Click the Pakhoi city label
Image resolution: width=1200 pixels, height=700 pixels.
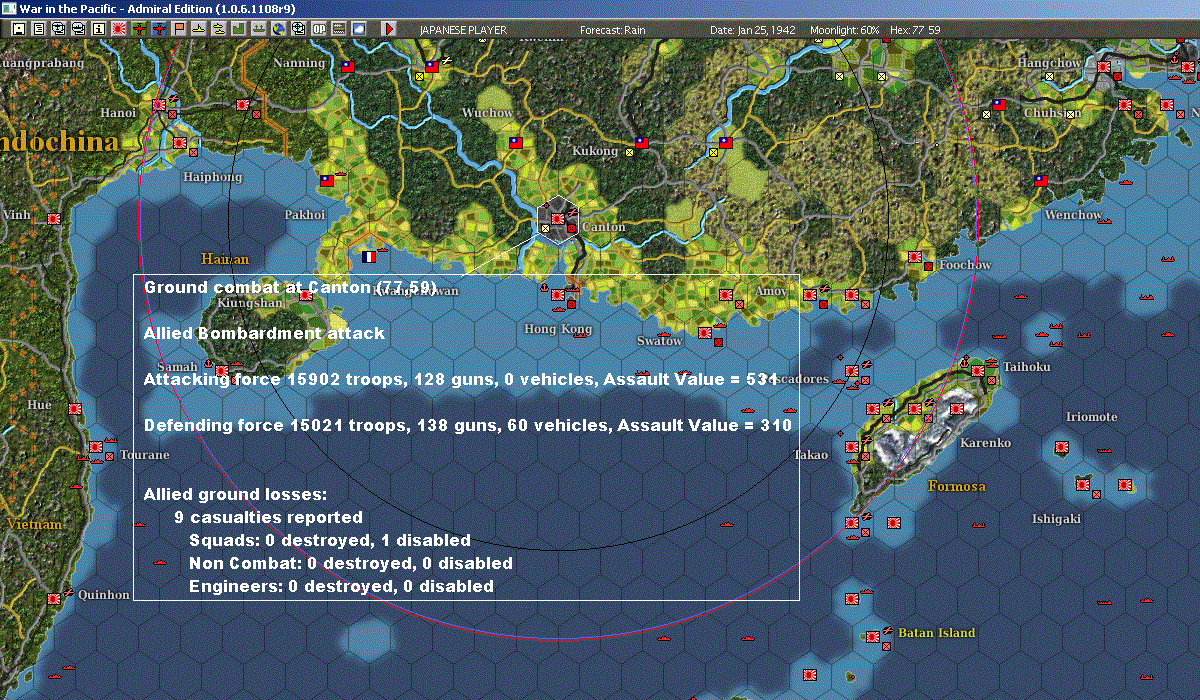[305, 215]
